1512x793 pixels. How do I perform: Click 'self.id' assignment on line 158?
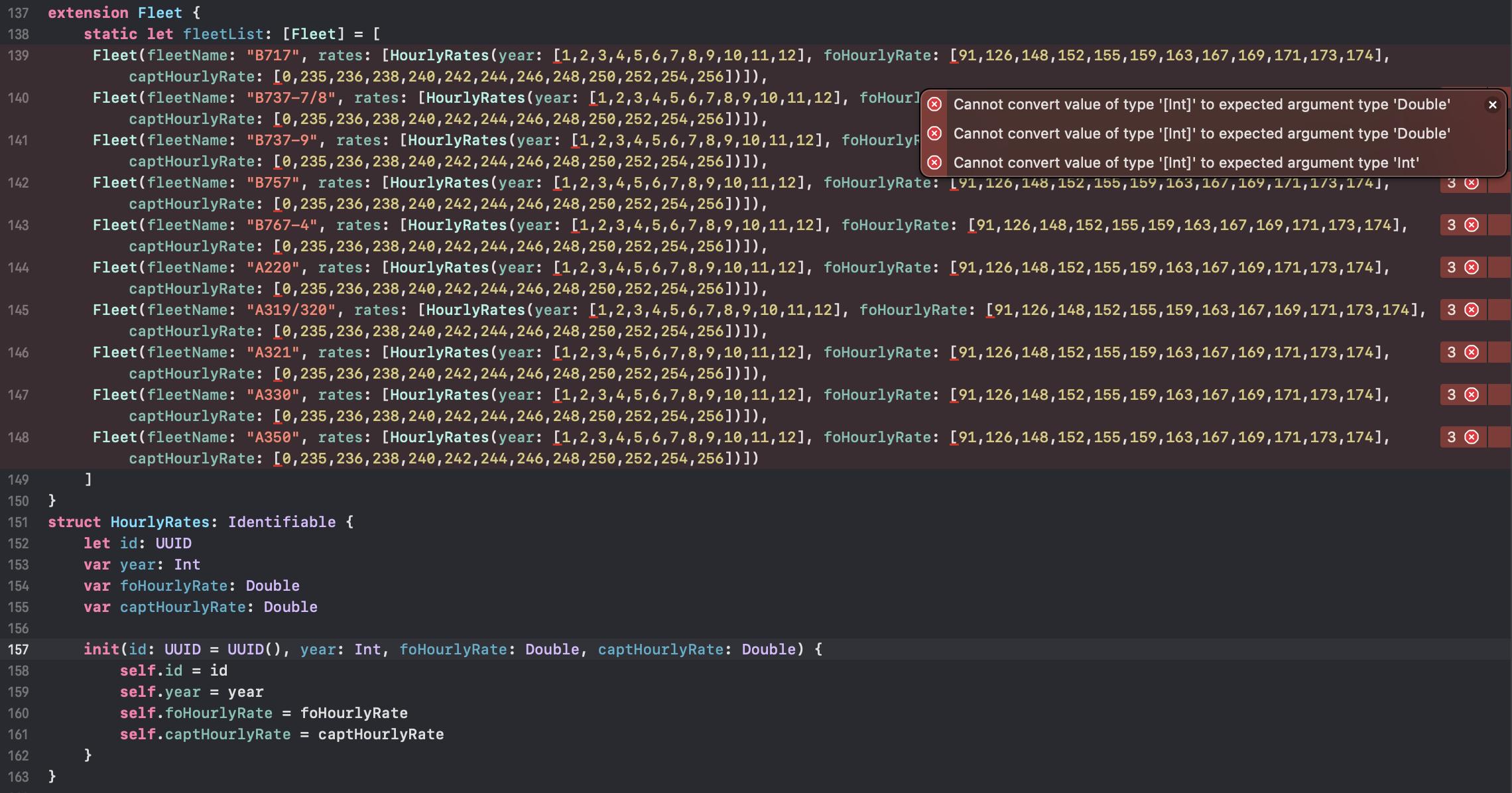(151, 670)
